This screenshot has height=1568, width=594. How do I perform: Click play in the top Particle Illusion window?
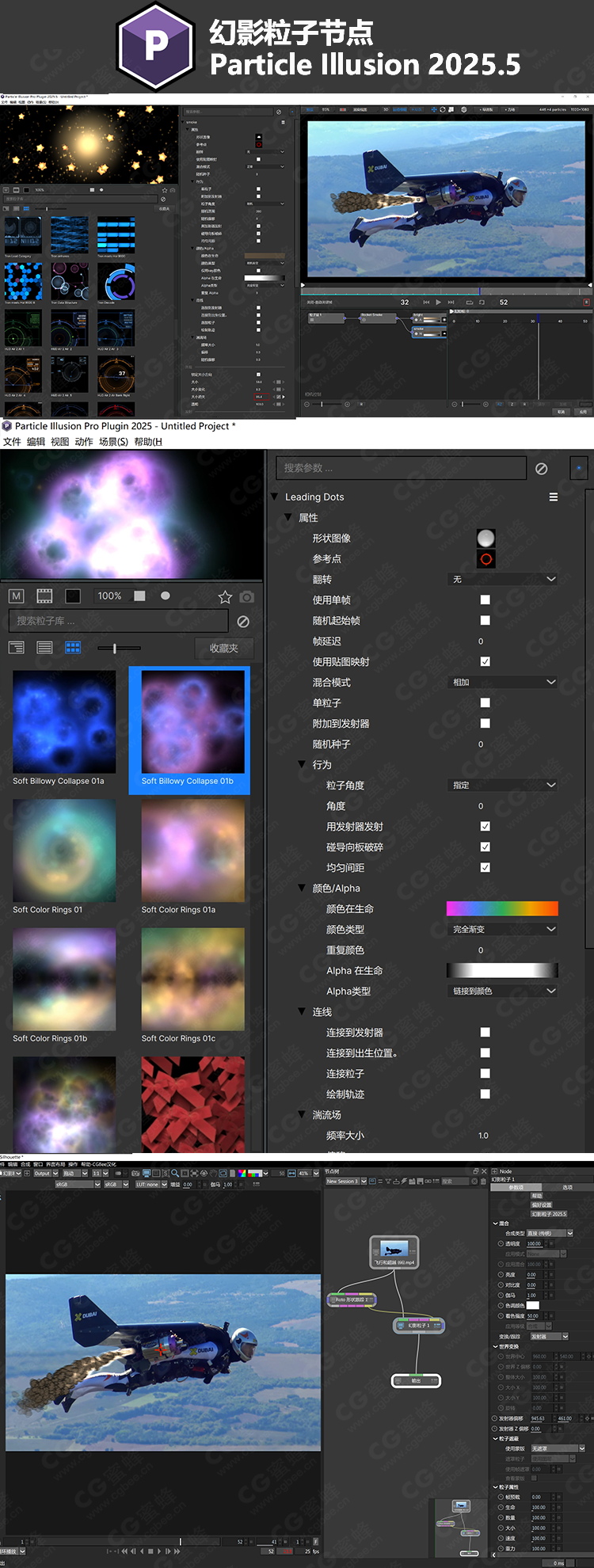[438, 303]
